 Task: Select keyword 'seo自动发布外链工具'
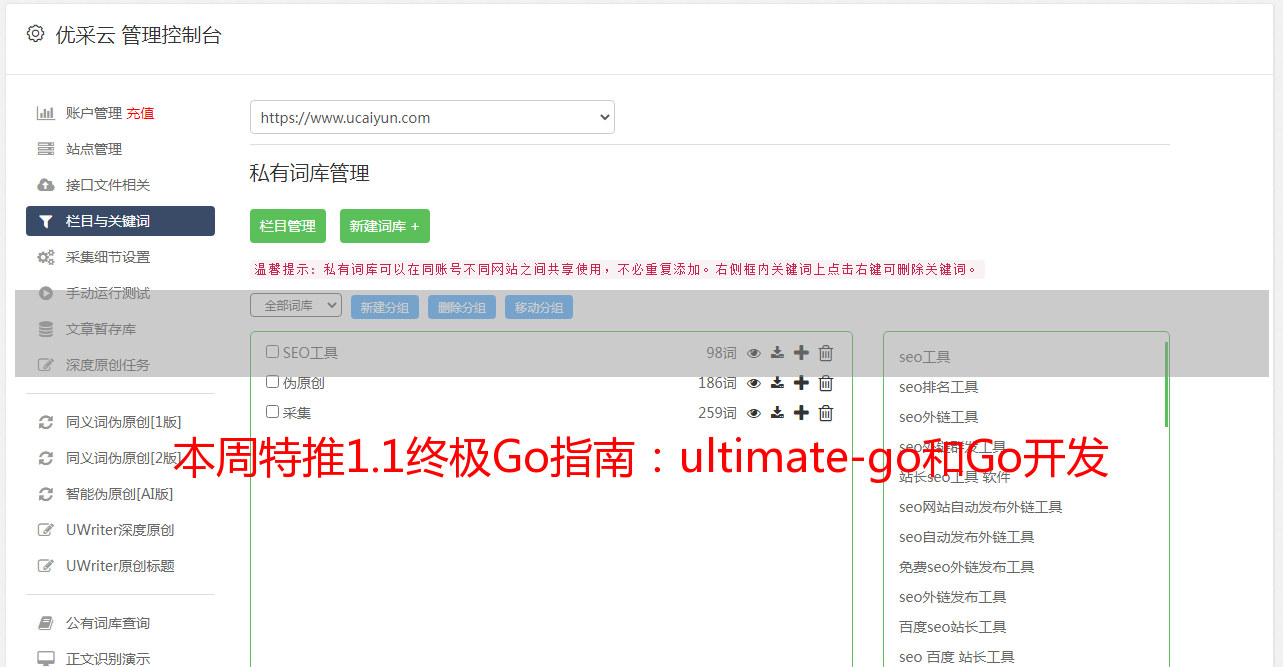[966, 537]
